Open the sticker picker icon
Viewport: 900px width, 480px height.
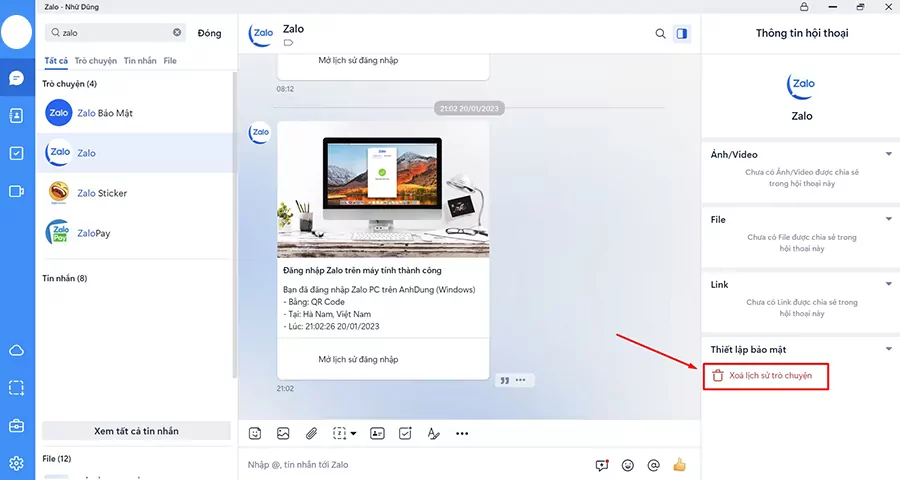point(255,433)
